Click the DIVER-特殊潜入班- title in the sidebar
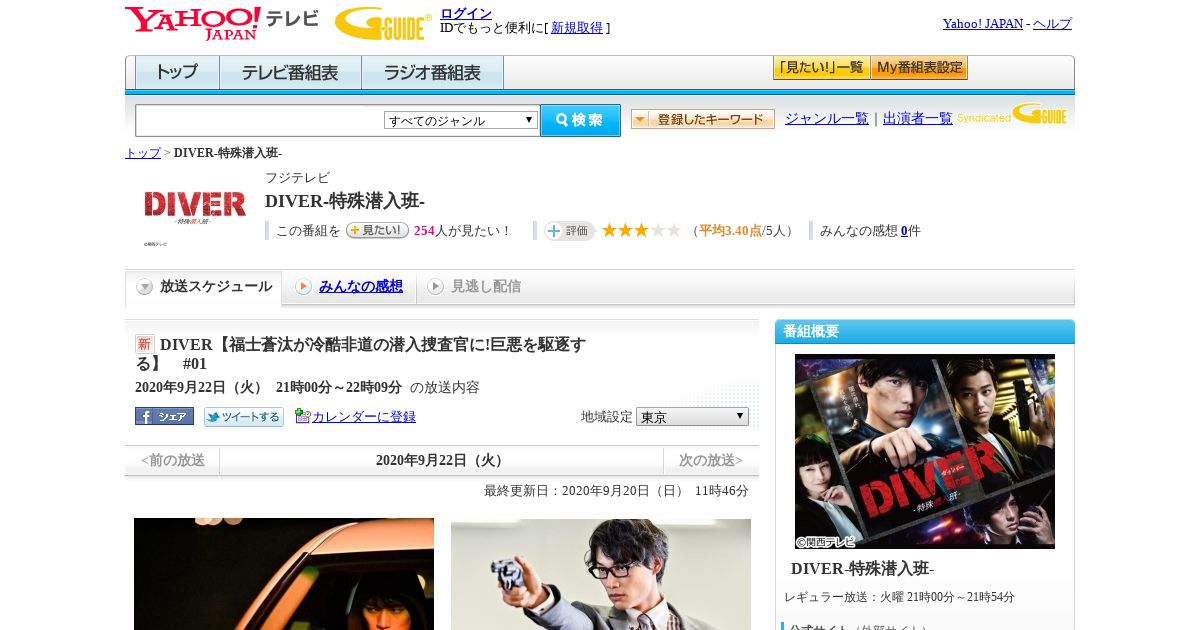 [862, 569]
